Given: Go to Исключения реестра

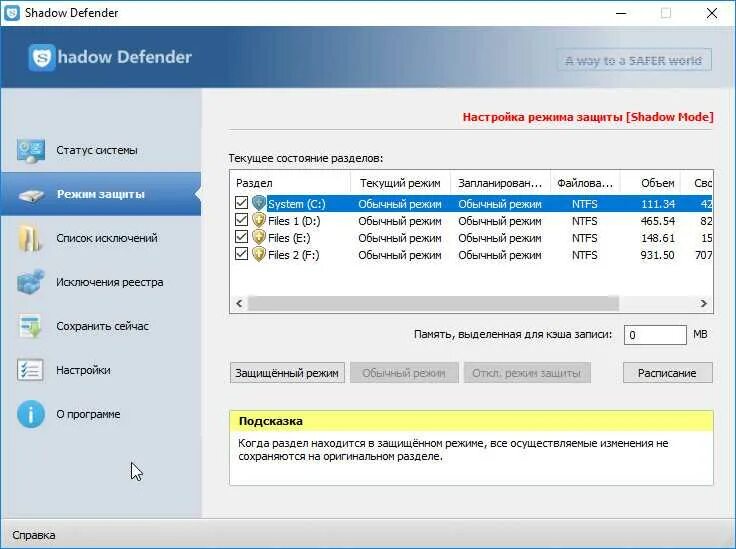Looking at the screenshot, I should pyautogui.click(x=101, y=282).
